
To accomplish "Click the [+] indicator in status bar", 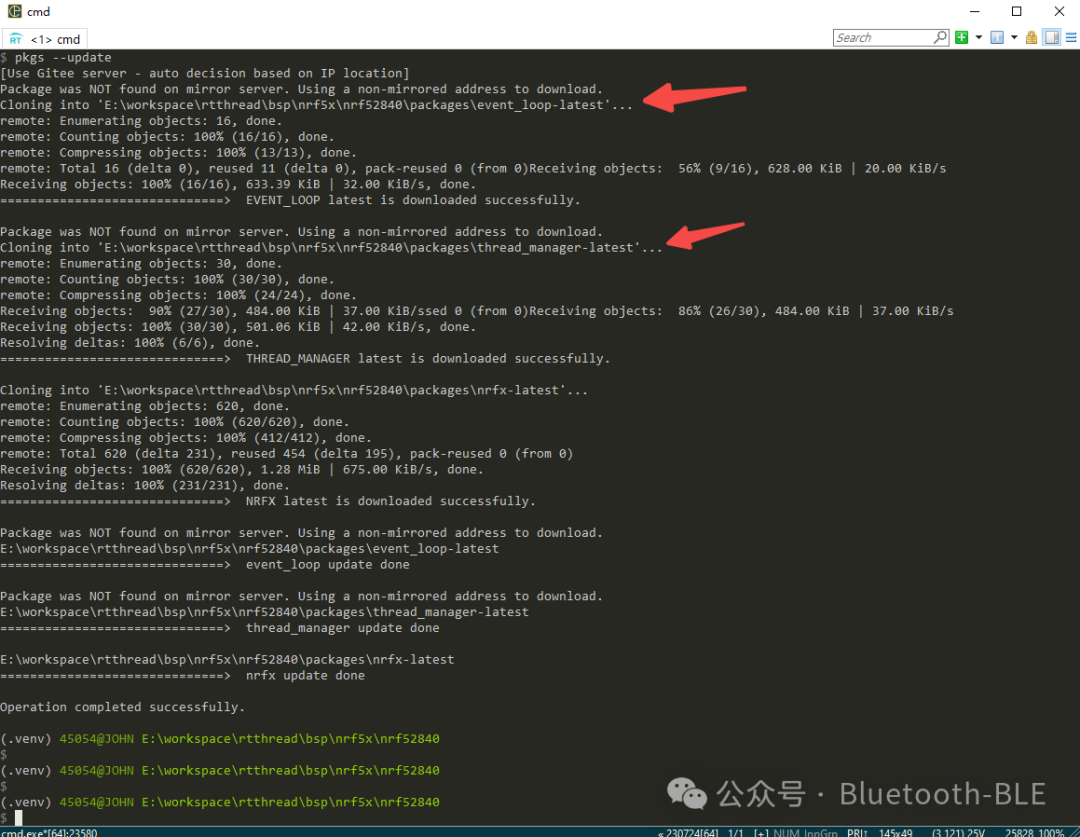I will (760, 831).
